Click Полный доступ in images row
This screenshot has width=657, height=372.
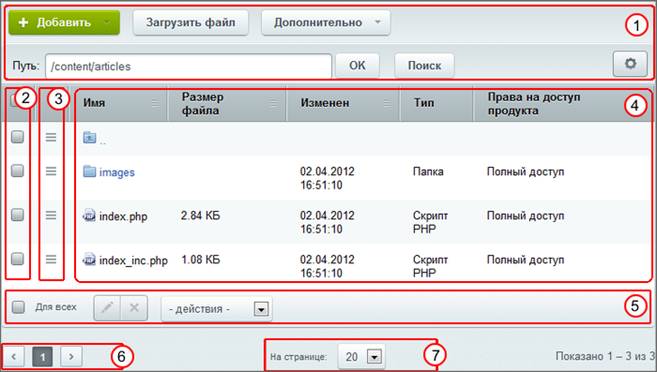(525, 172)
